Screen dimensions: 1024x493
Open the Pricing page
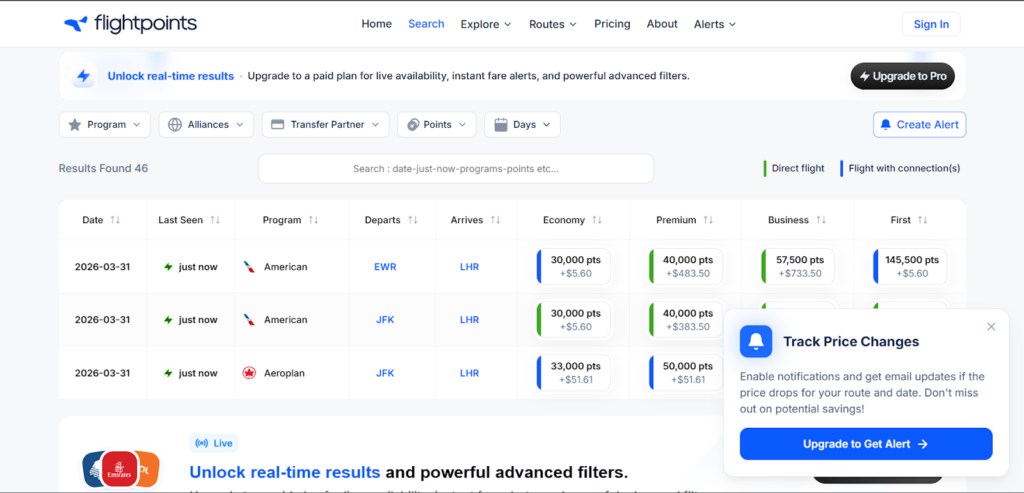coord(612,24)
